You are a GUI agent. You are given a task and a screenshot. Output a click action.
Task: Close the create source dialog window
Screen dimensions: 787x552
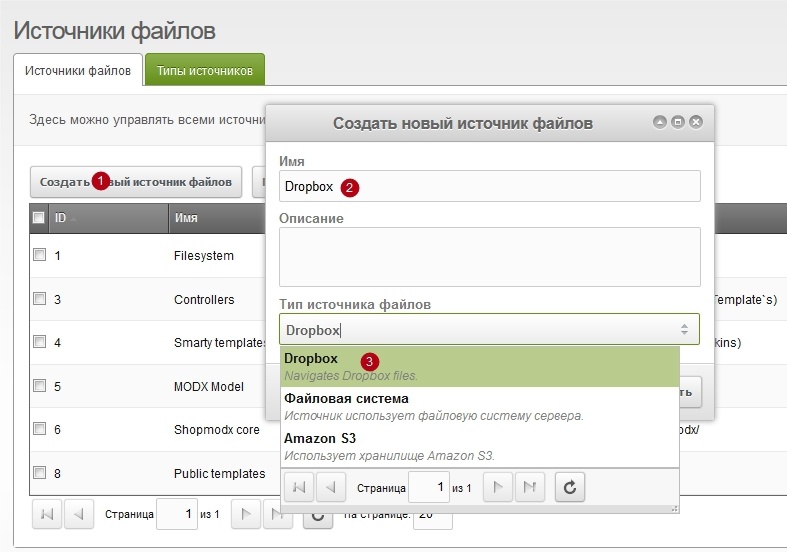click(x=696, y=122)
